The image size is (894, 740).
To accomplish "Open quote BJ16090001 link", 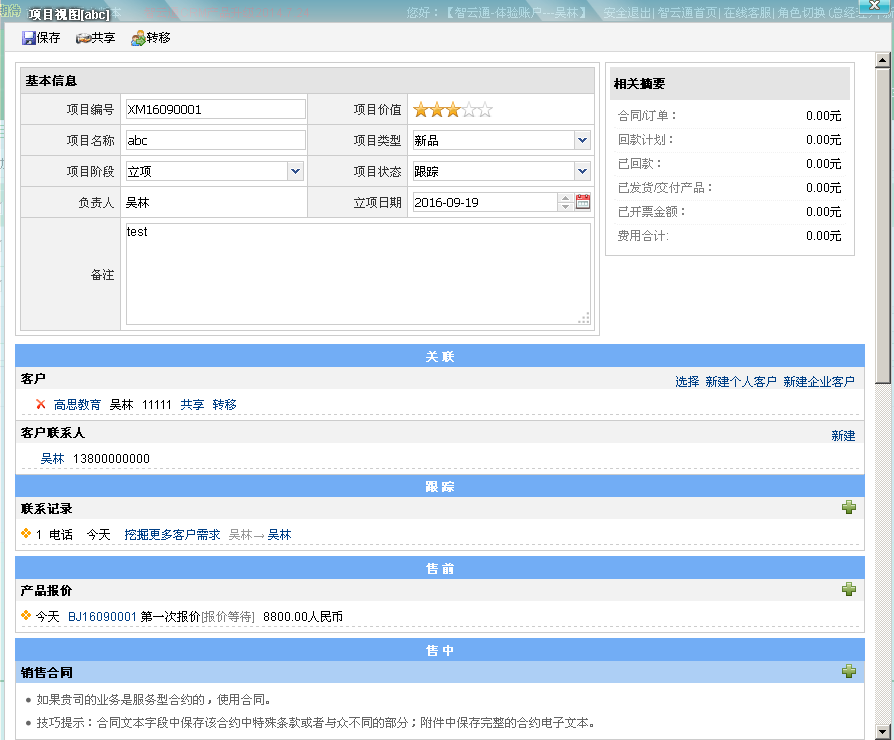I will point(102,616).
